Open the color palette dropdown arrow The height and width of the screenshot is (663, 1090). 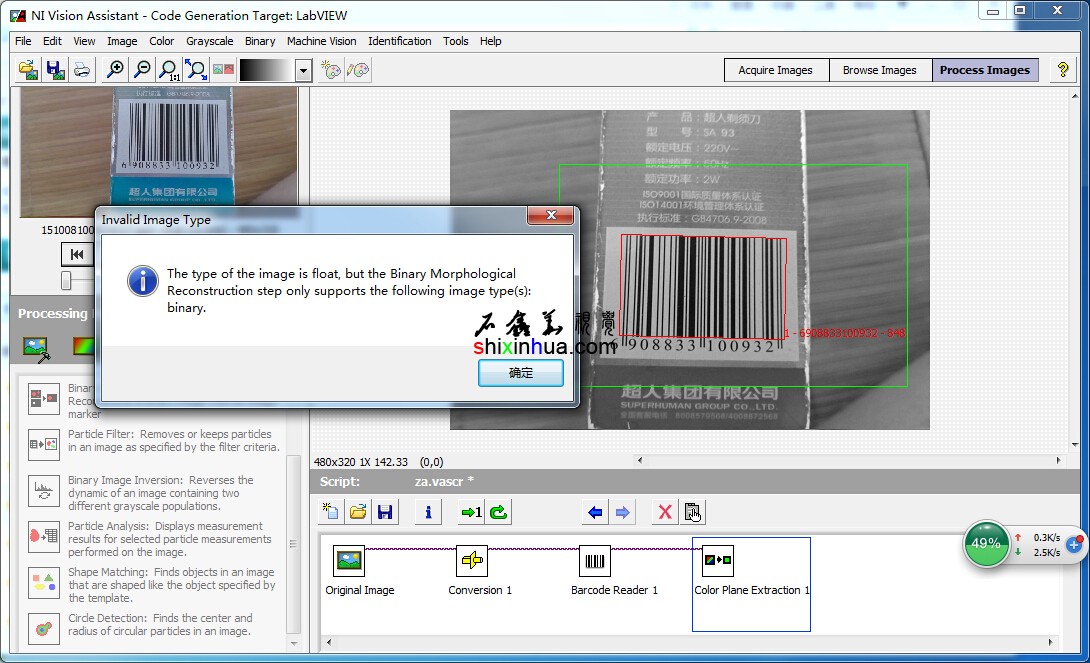click(x=303, y=71)
